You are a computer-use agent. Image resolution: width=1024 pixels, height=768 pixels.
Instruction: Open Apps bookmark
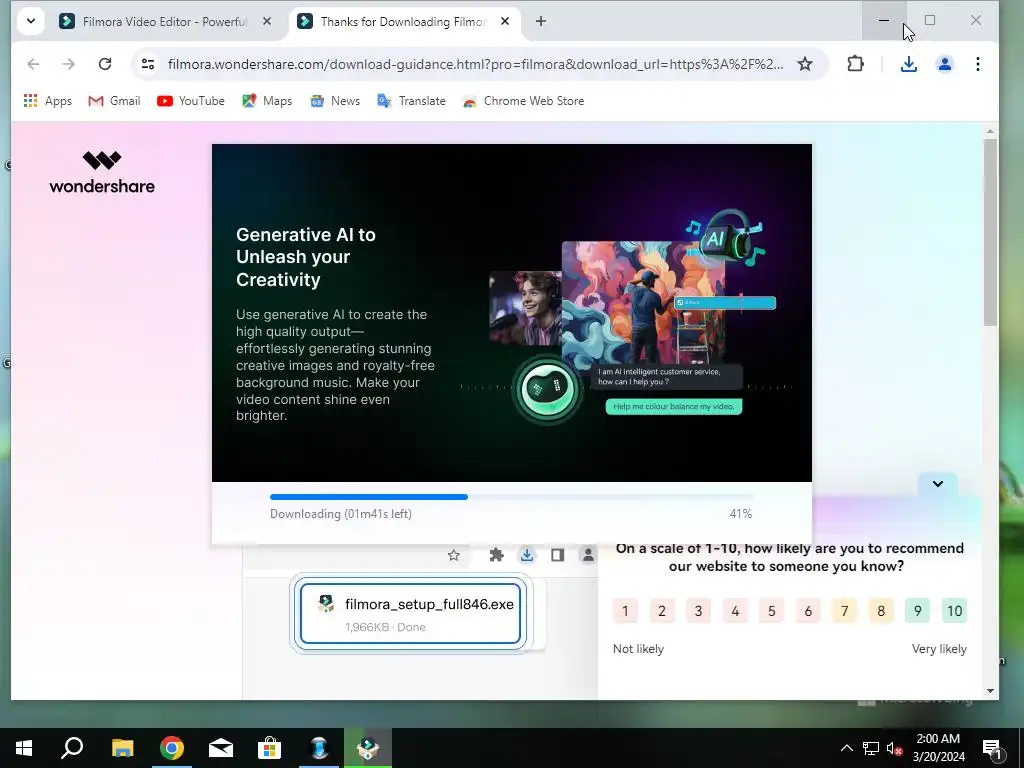(x=48, y=101)
